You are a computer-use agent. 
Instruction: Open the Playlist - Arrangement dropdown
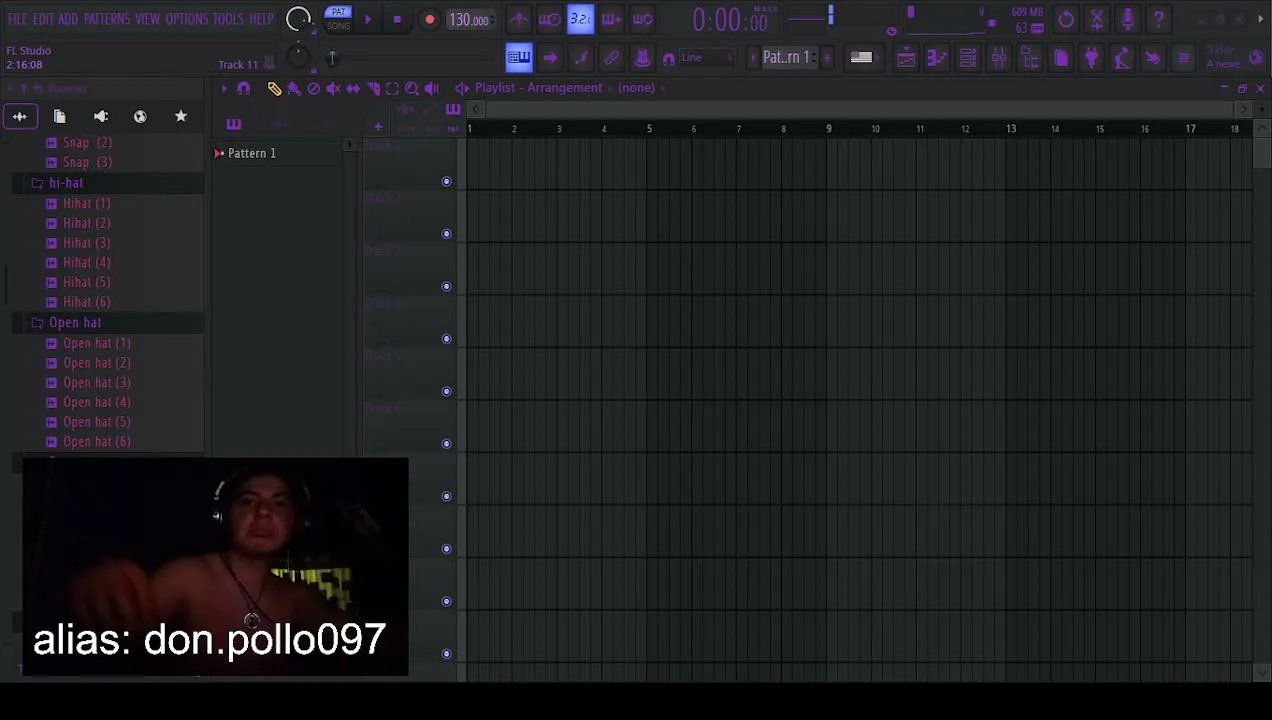(x=538, y=88)
